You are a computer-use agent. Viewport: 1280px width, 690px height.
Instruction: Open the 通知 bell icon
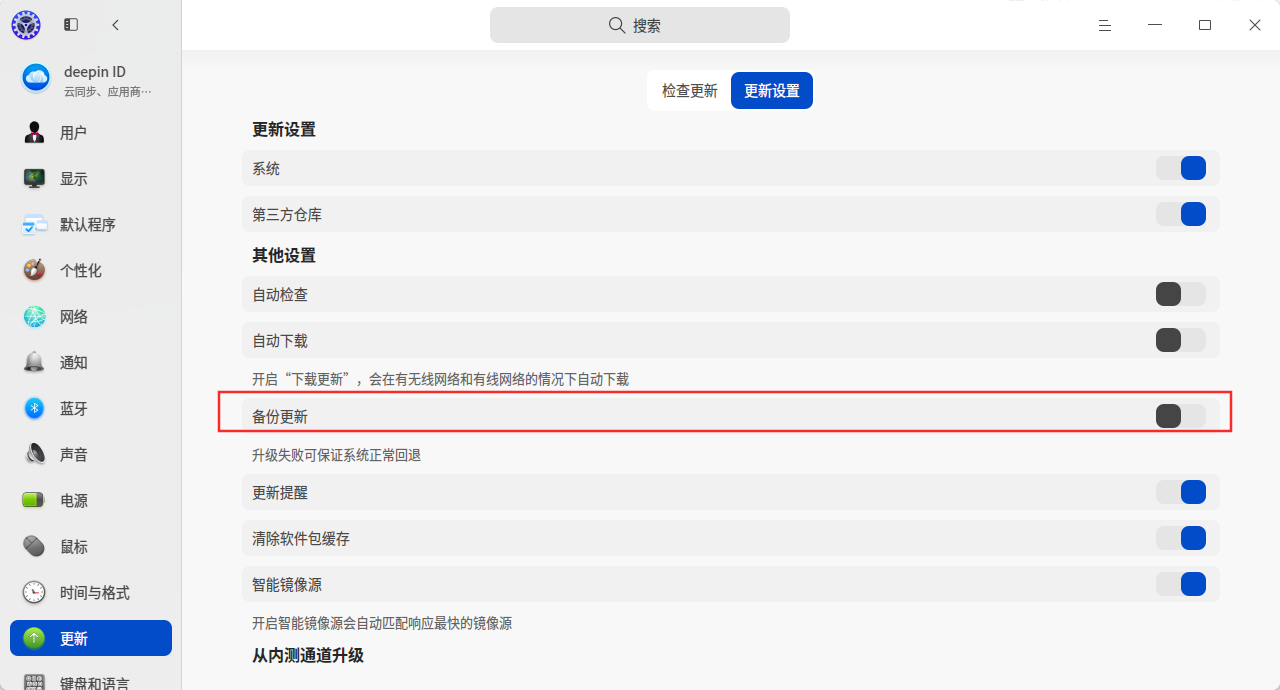(35, 363)
